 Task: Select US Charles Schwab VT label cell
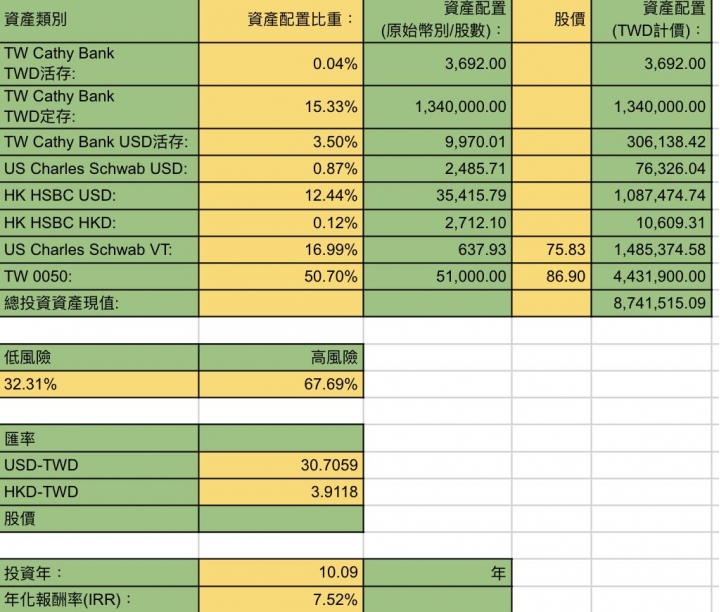click(x=99, y=250)
